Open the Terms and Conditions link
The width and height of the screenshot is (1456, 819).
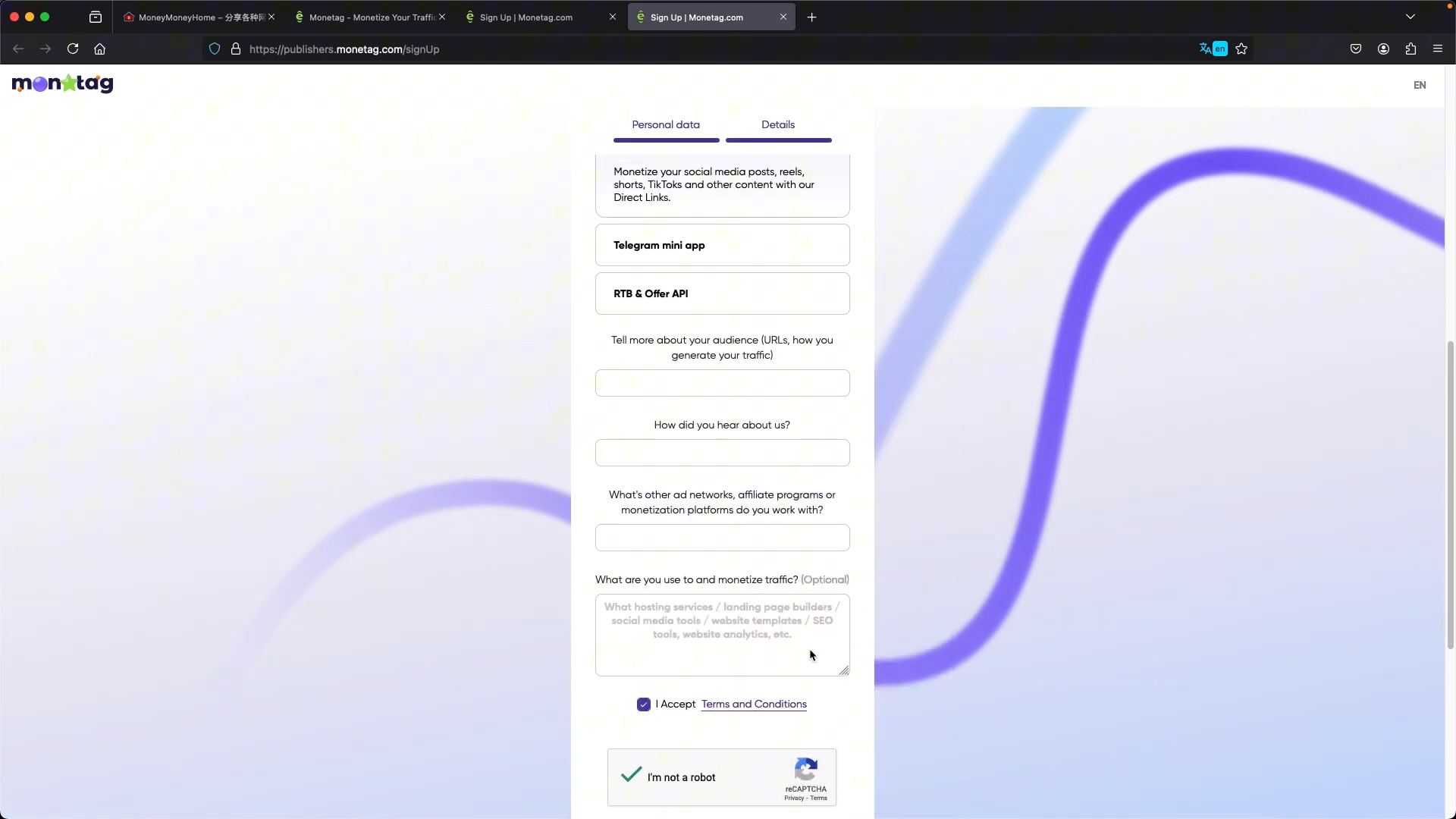click(x=754, y=704)
